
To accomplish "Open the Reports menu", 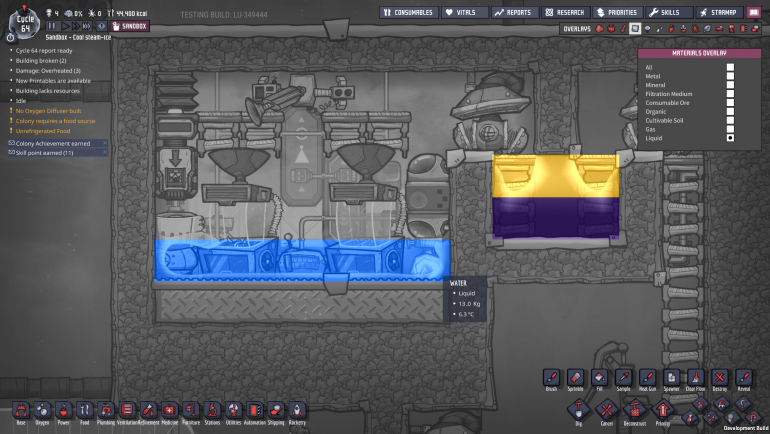I will click(x=515, y=12).
